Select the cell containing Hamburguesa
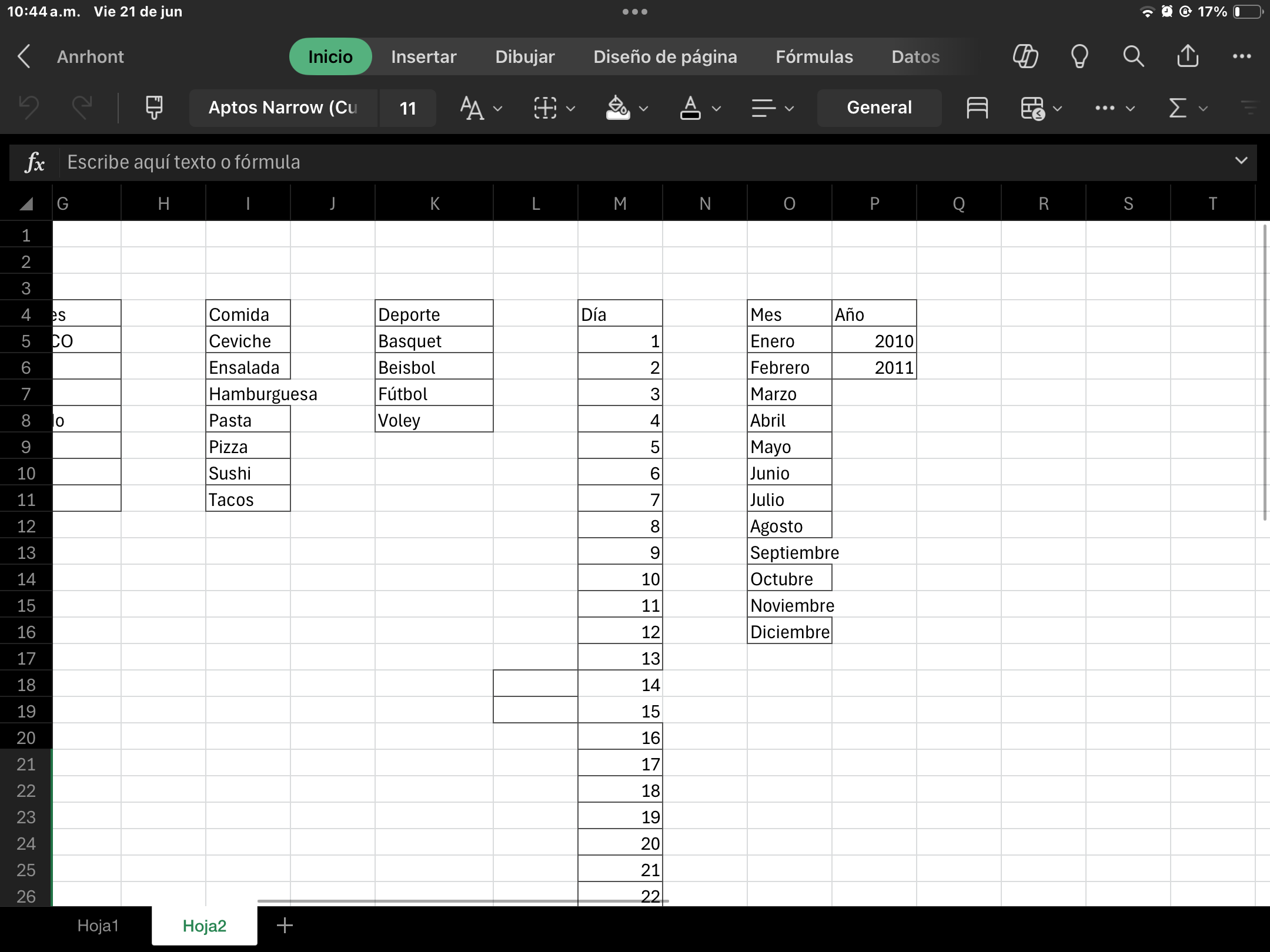1270x952 pixels. point(248,394)
